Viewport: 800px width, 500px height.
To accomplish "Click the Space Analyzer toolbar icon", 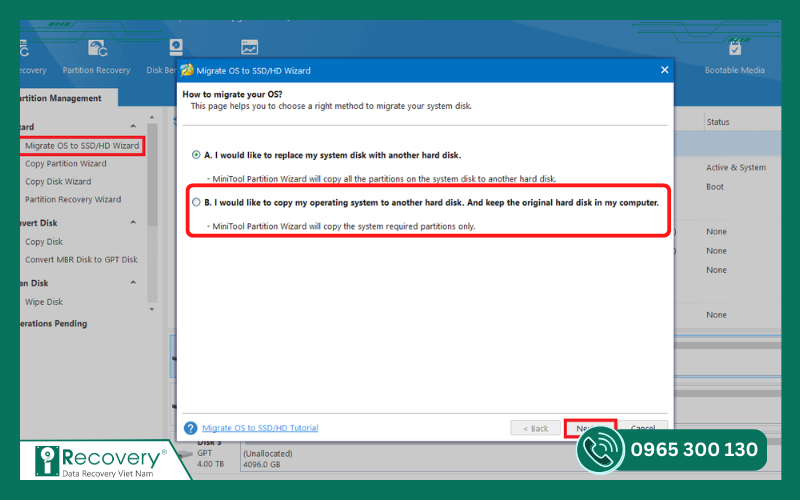I will 249,47.
